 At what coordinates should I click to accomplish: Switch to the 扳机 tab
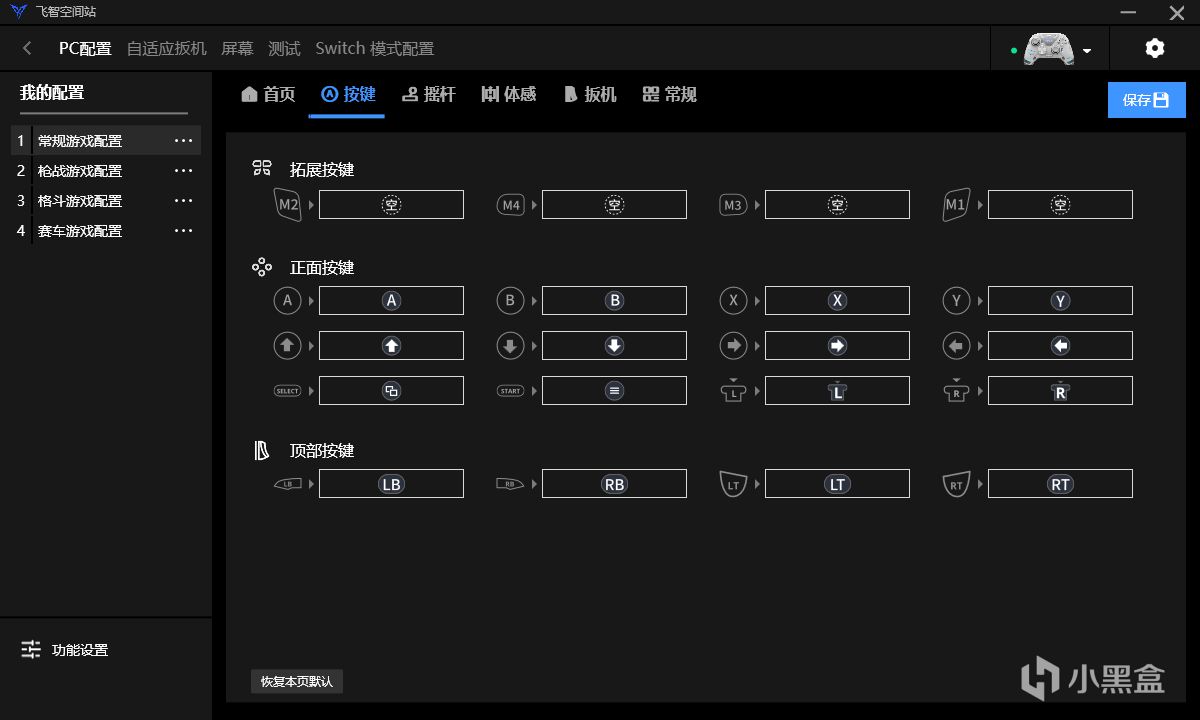(590, 95)
